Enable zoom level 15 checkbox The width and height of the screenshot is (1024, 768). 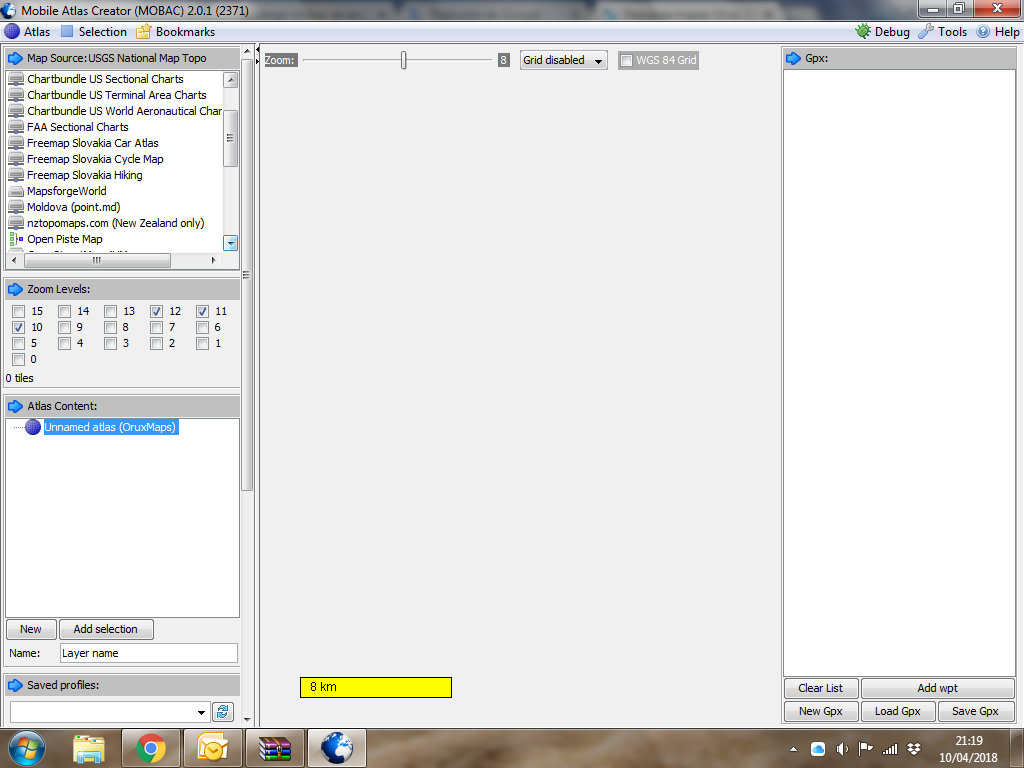[18, 312]
